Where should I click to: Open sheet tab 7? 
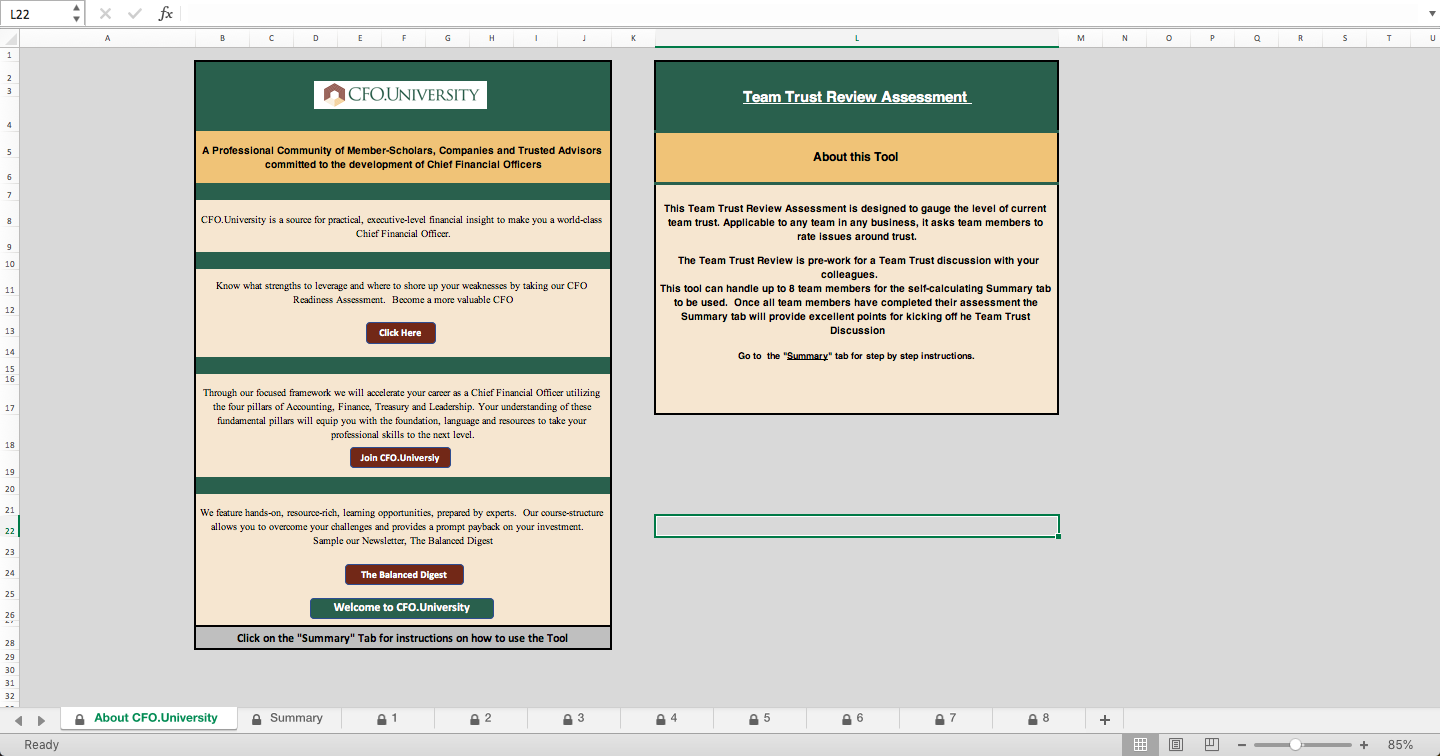[945, 718]
